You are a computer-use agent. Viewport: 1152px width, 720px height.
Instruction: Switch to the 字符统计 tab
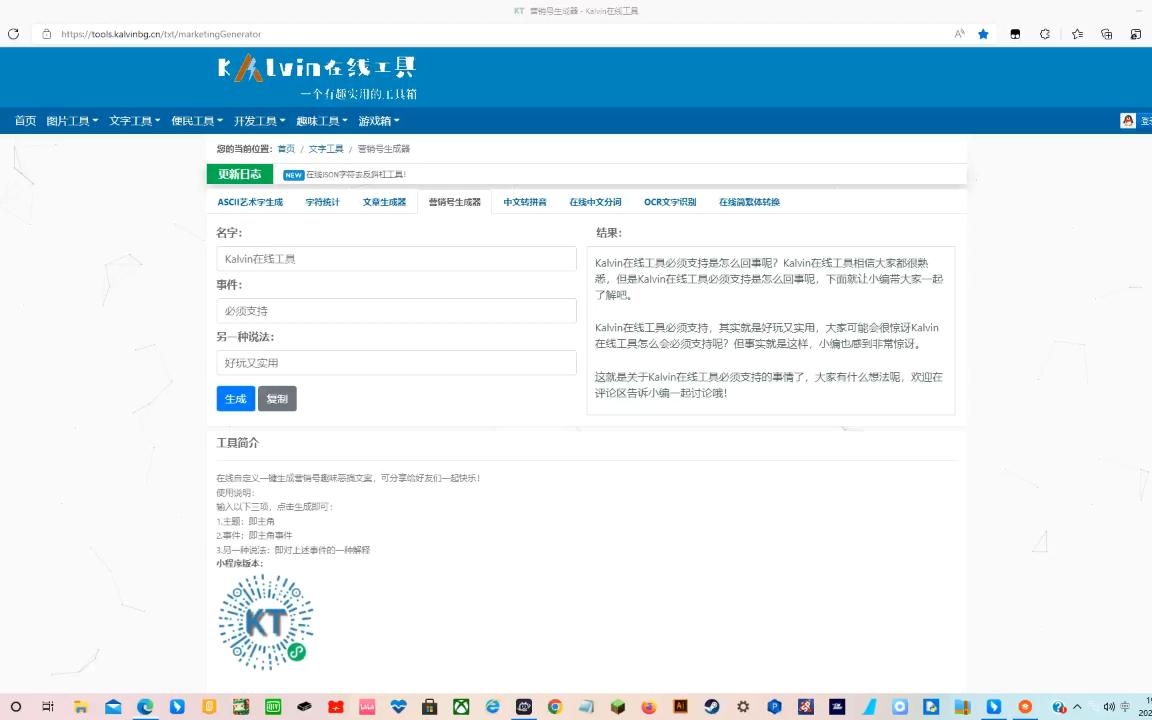[x=323, y=202]
